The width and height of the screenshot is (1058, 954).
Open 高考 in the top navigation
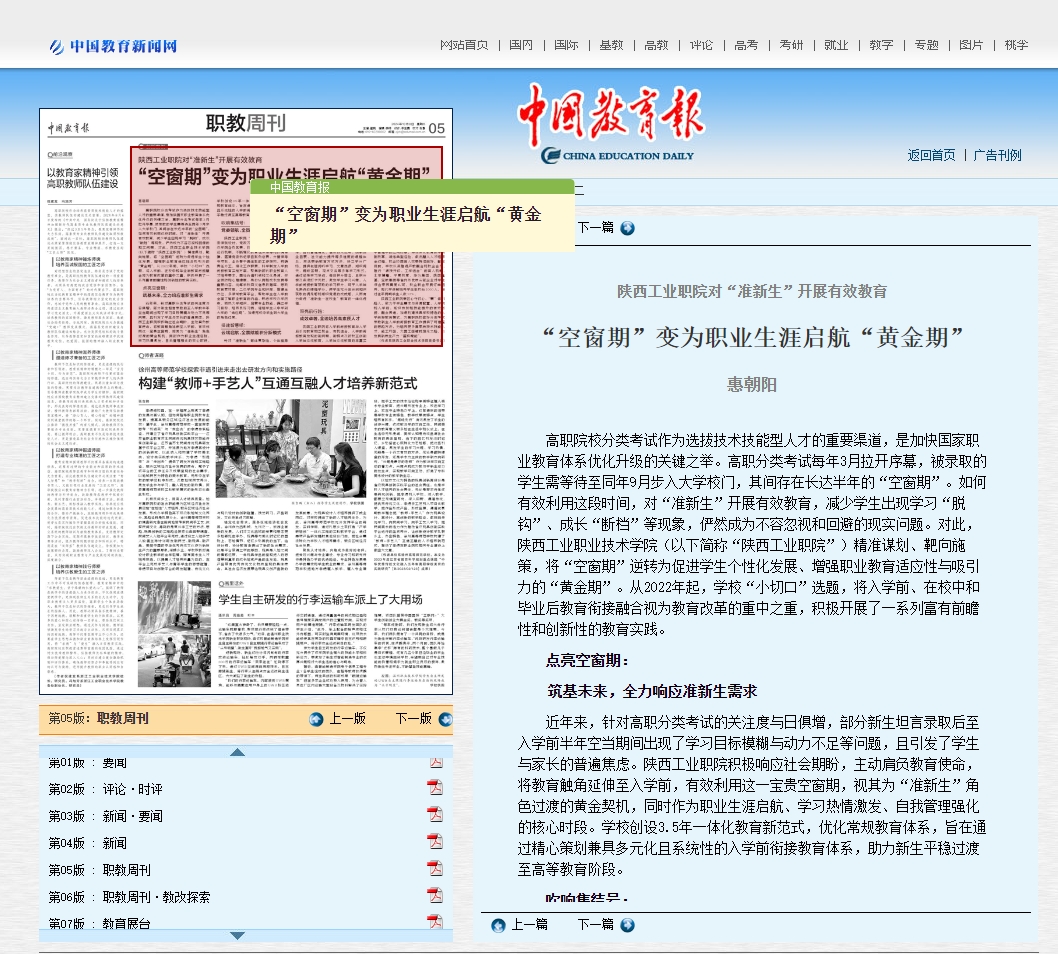[x=746, y=45]
